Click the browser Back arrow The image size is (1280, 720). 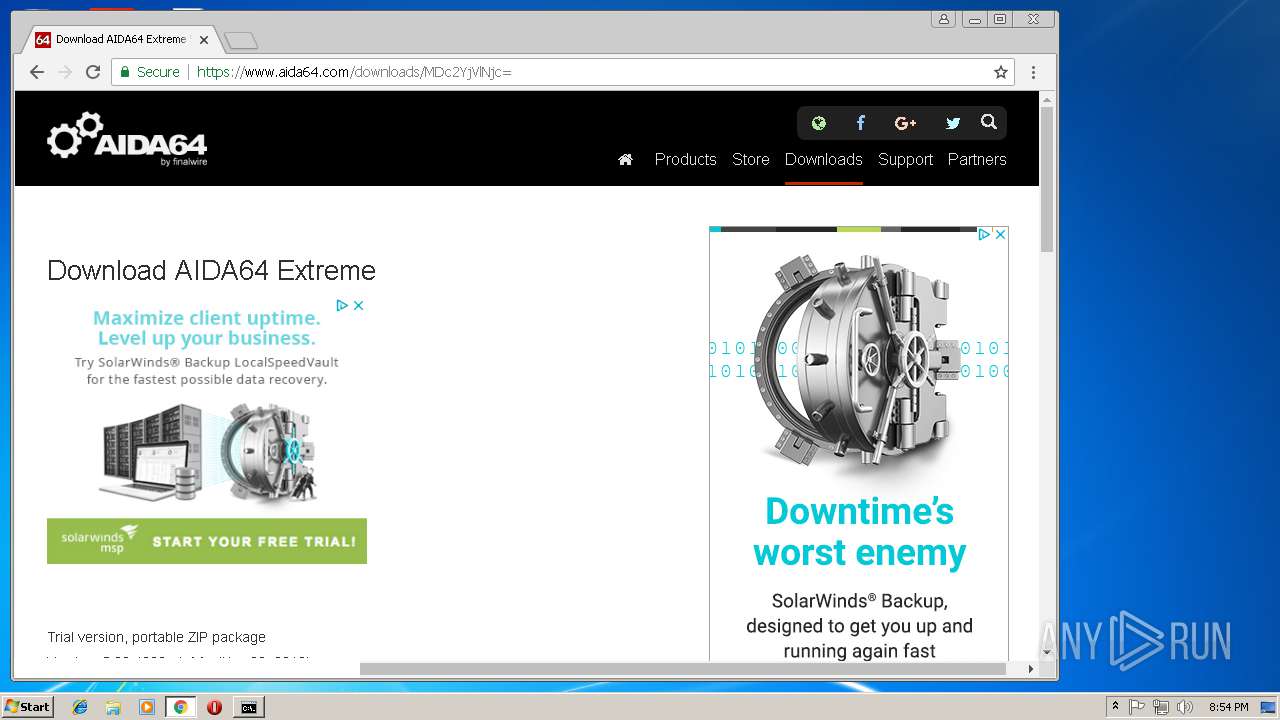tap(37, 72)
